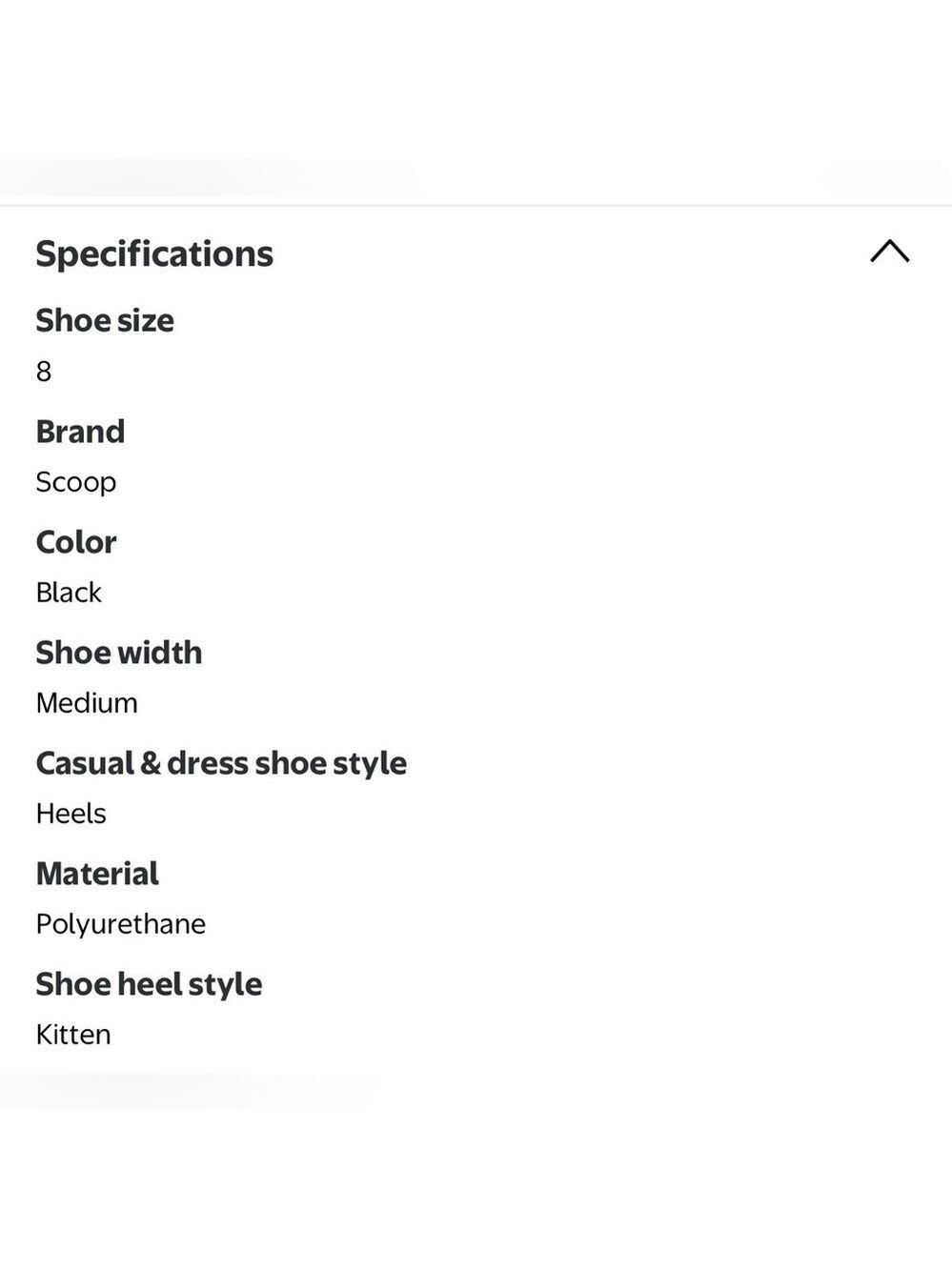
Task: Select the Material label
Action: tap(97, 873)
